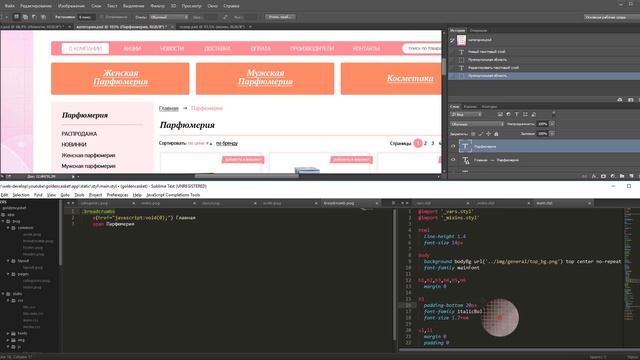The height and width of the screenshot is (360, 640).
Task: Open breadcrumb.pug file in Sublime sidebar
Action: [38, 241]
